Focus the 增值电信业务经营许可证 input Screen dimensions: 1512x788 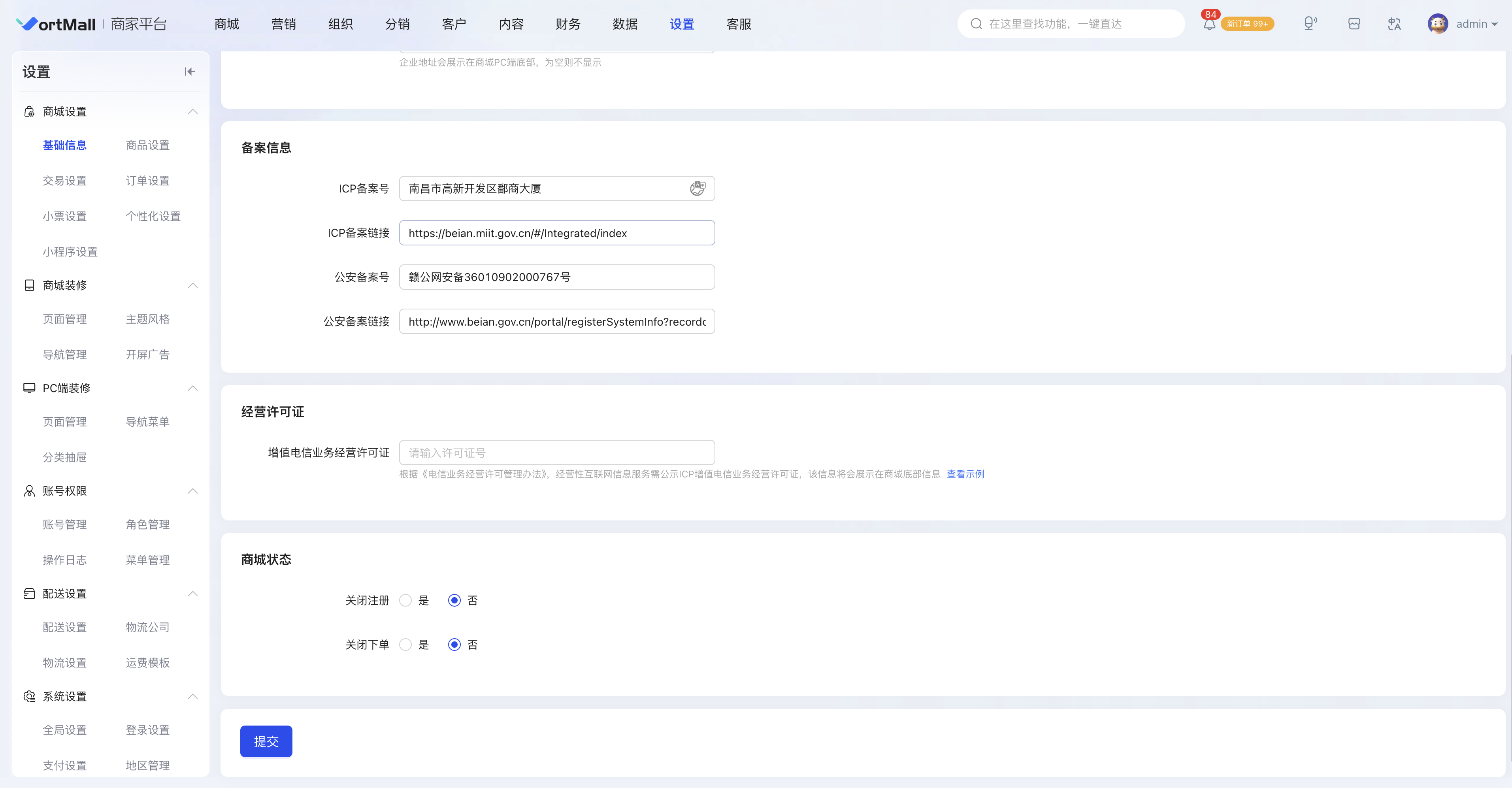point(556,452)
